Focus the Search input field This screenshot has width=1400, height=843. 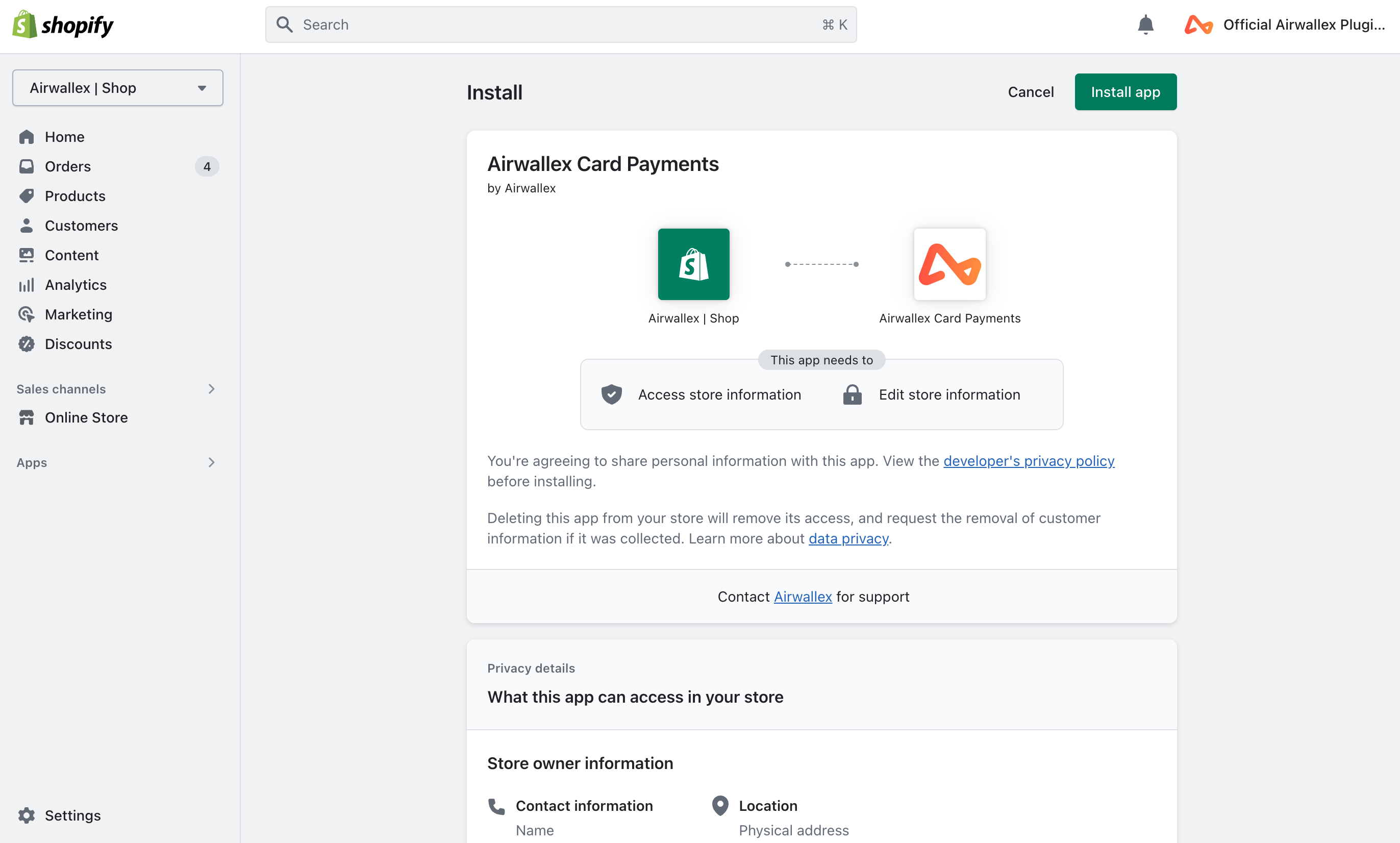click(560, 25)
